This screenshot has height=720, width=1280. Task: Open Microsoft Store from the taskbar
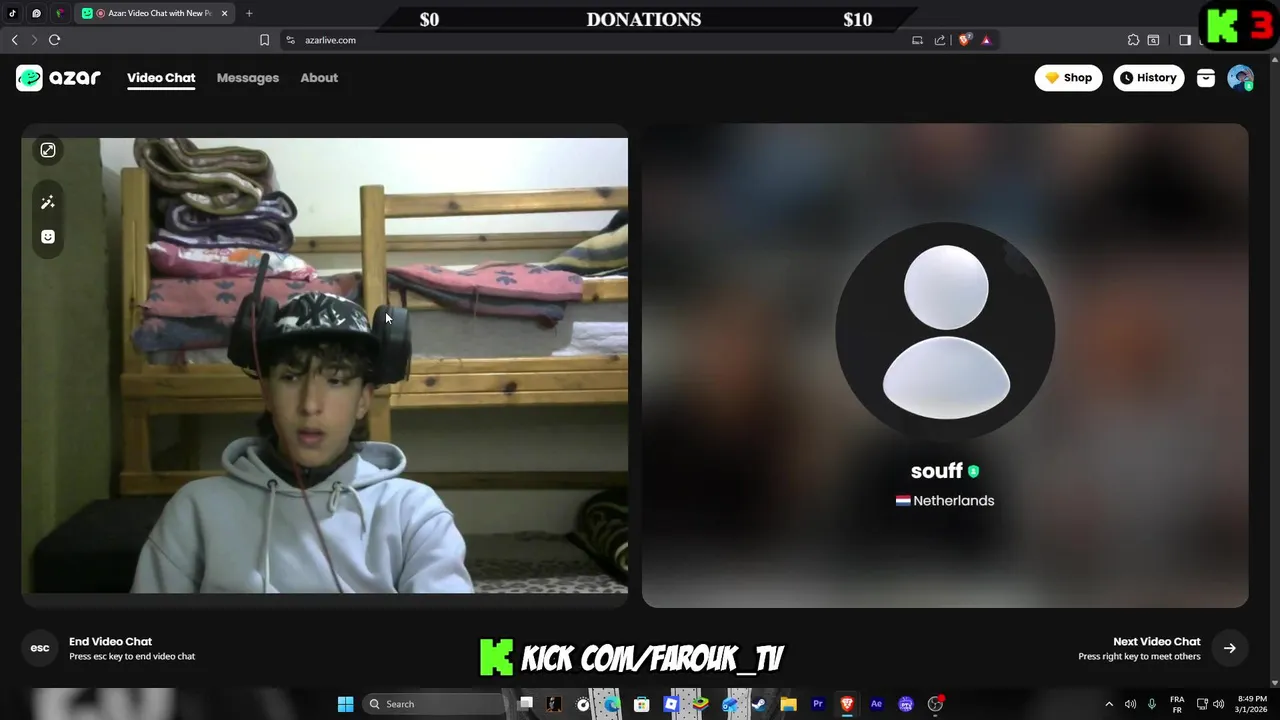[x=642, y=704]
